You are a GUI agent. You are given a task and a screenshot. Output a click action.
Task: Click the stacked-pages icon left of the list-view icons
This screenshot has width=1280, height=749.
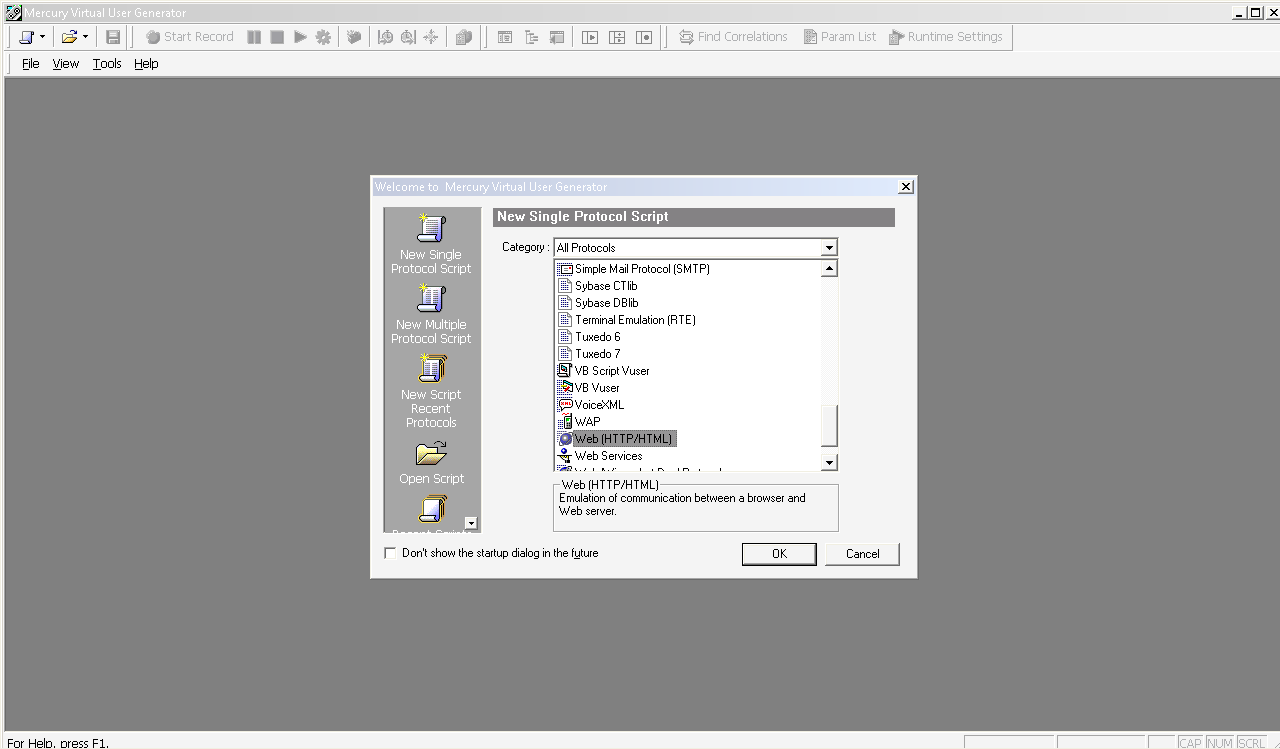tap(463, 37)
